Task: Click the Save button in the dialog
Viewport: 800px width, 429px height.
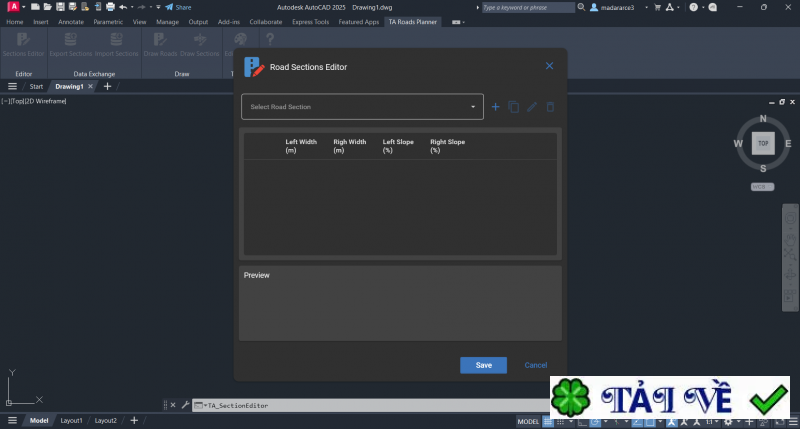Action: tap(483, 365)
